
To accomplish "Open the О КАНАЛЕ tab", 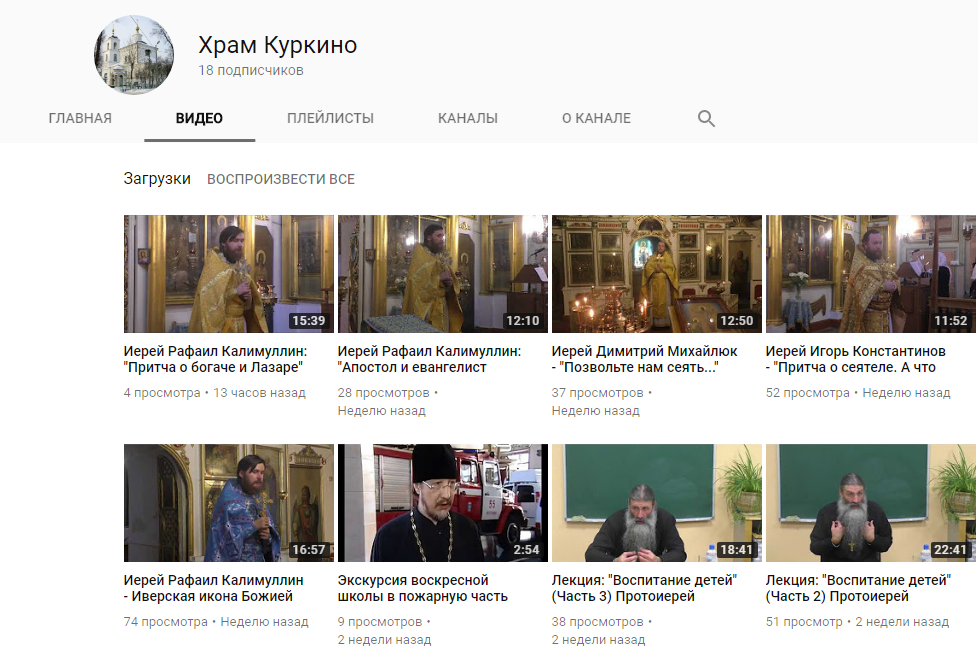I will point(596,118).
